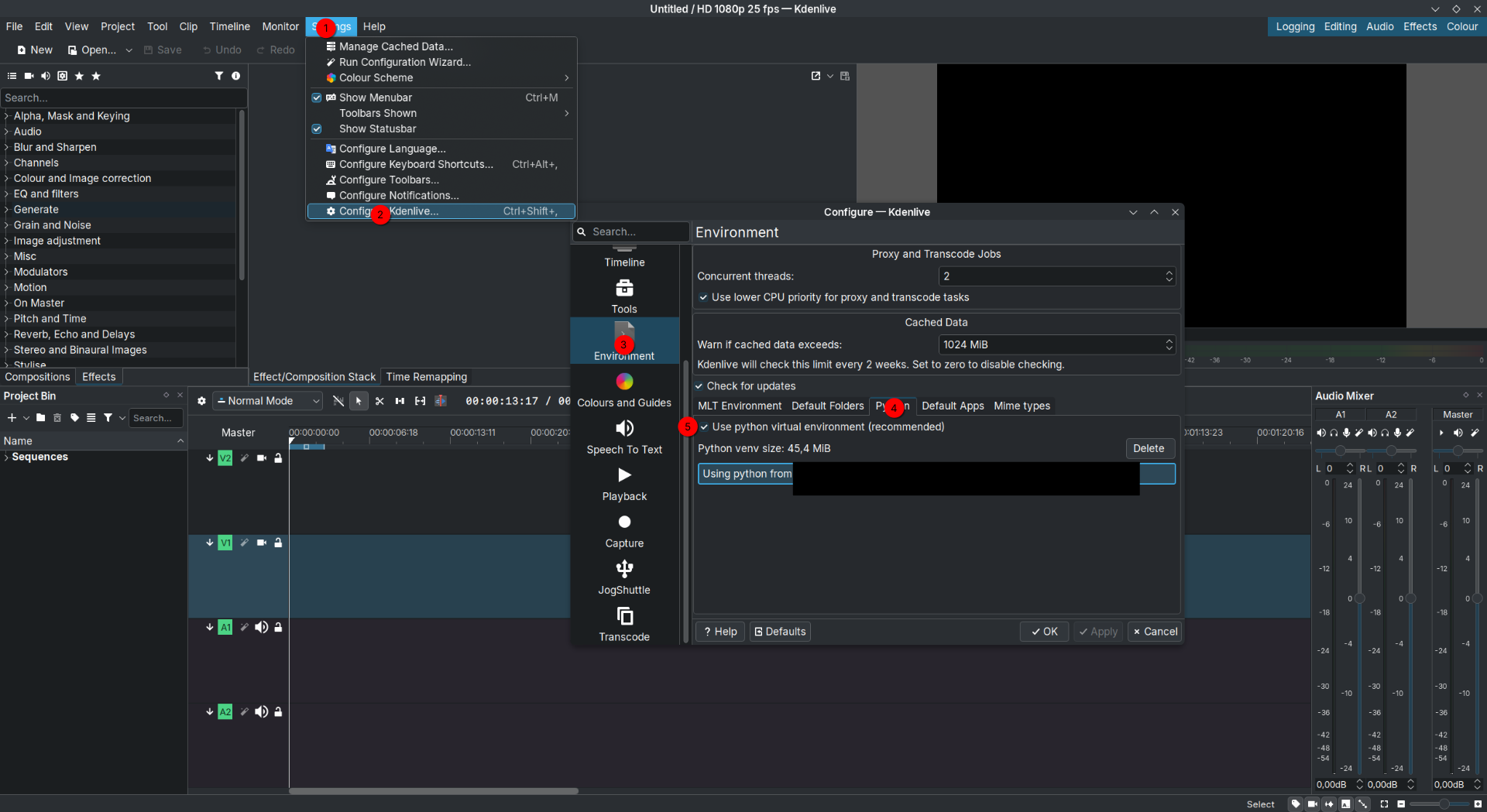
Task: Open Transcode settings category
Action: tap(624, 625)
